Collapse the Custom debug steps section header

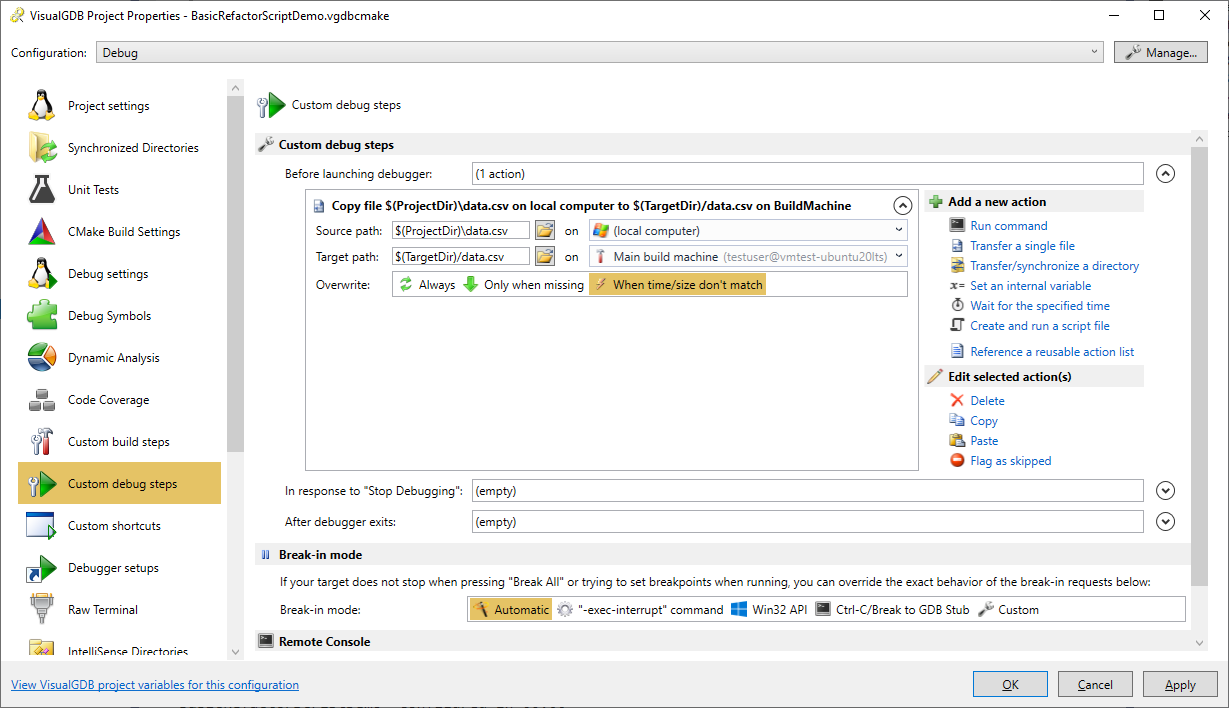[x=724, y=145]
